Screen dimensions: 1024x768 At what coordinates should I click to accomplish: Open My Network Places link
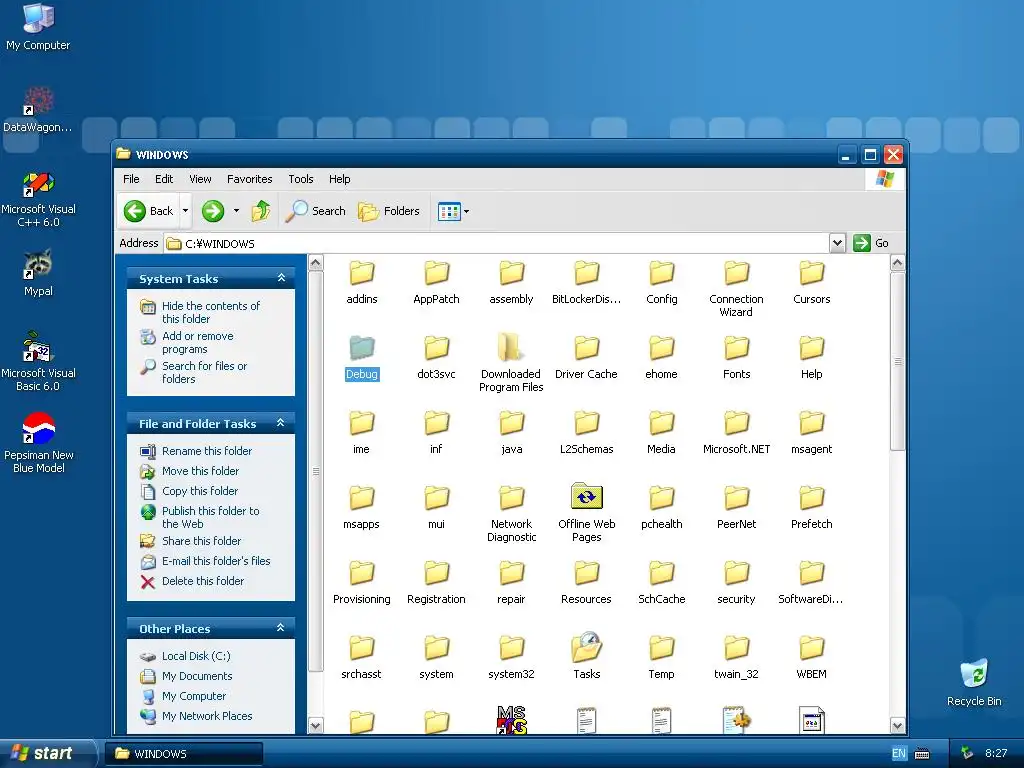(206, 716)
